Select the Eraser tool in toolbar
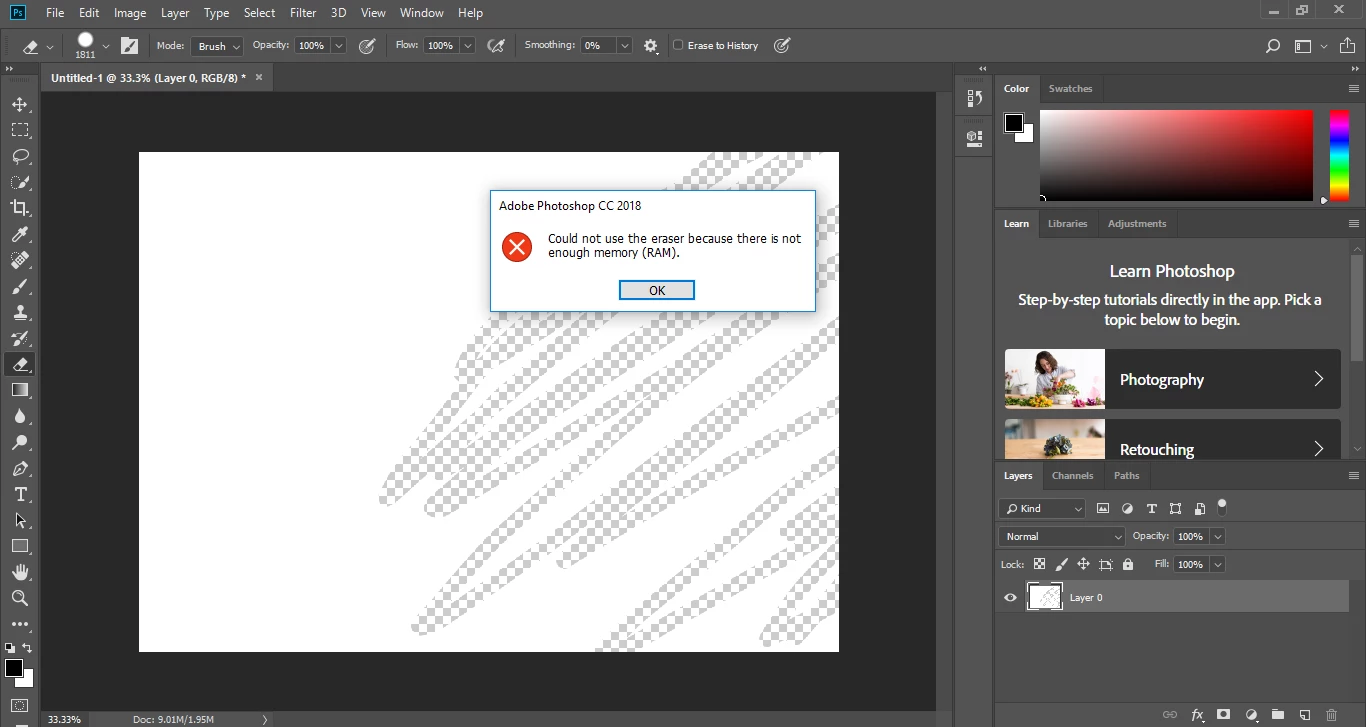Image resolution: width=1366 pixels, height=727 pixels. click(x=20, y=364)
